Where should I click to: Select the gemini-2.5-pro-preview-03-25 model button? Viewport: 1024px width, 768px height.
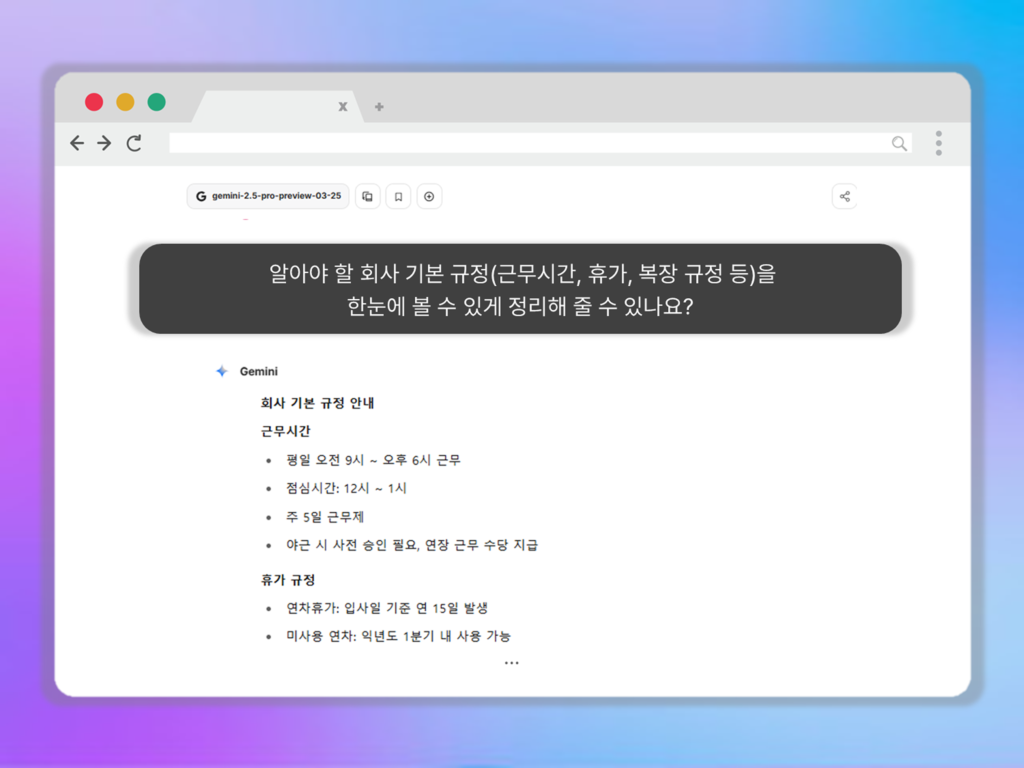point(268,196)
